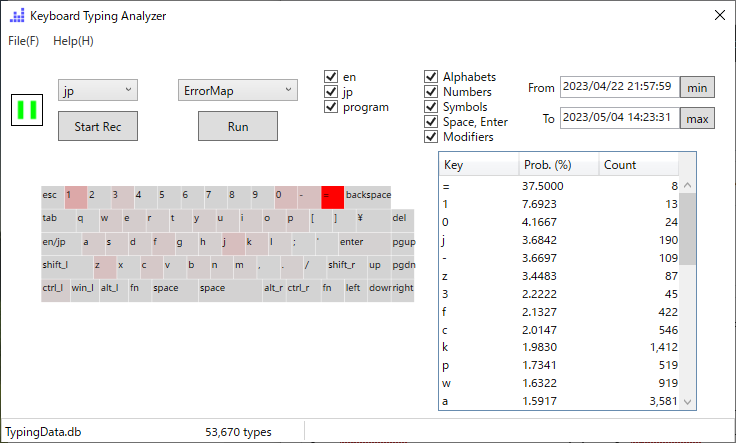This screenshot has width=736, height=443.
Task: Open the Help(H) menu
Action: click(73, 41)
